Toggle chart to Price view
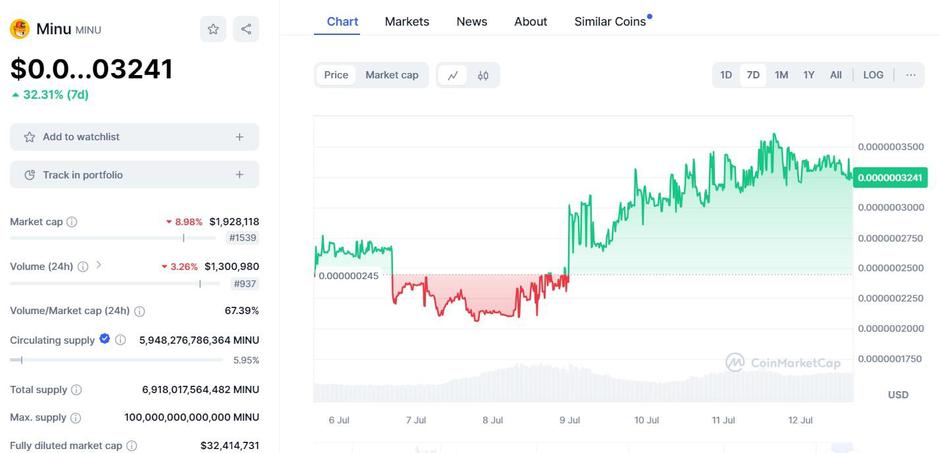 (x=336, y=75)
